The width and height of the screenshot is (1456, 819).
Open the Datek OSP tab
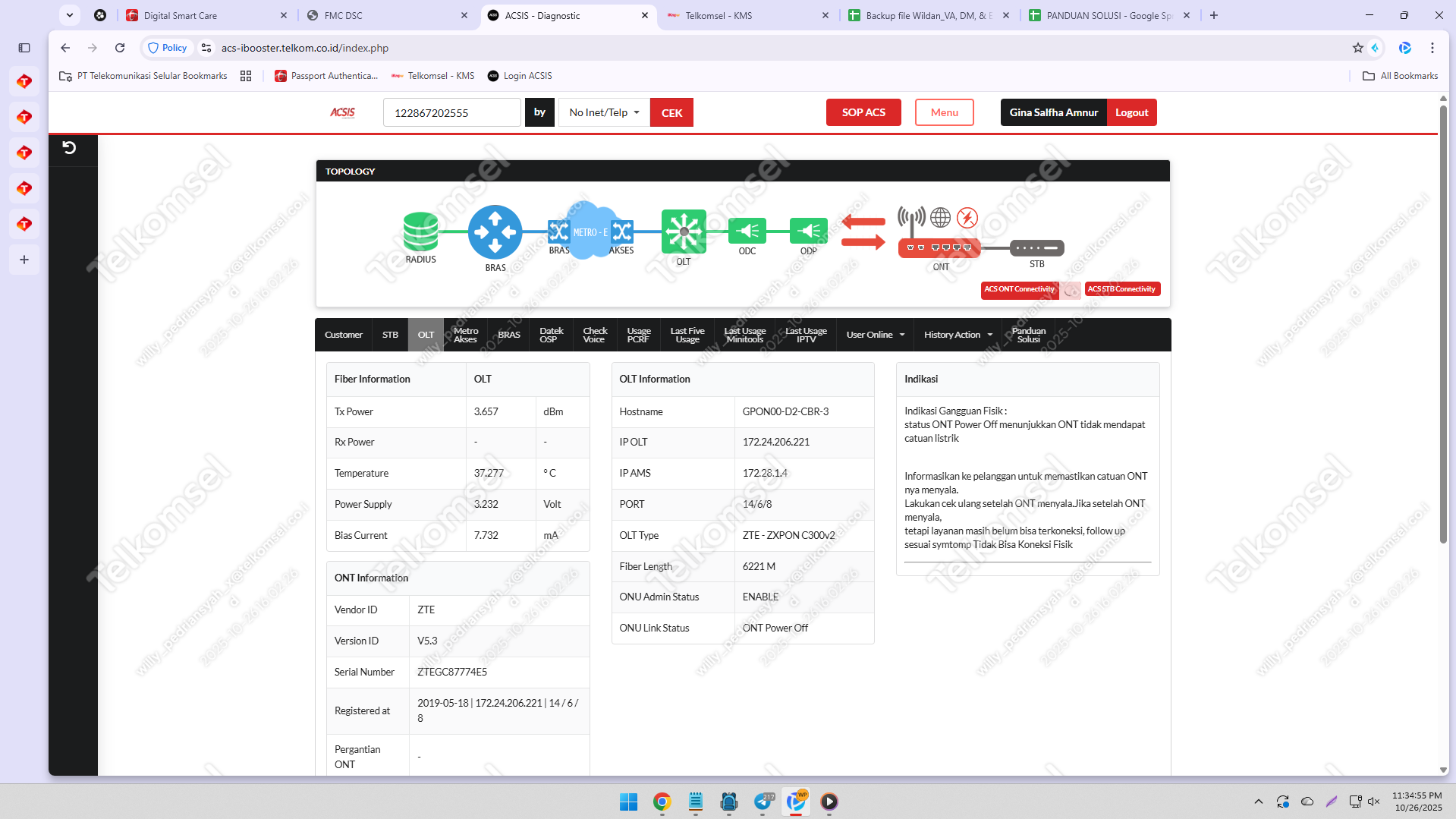[552, 335]
